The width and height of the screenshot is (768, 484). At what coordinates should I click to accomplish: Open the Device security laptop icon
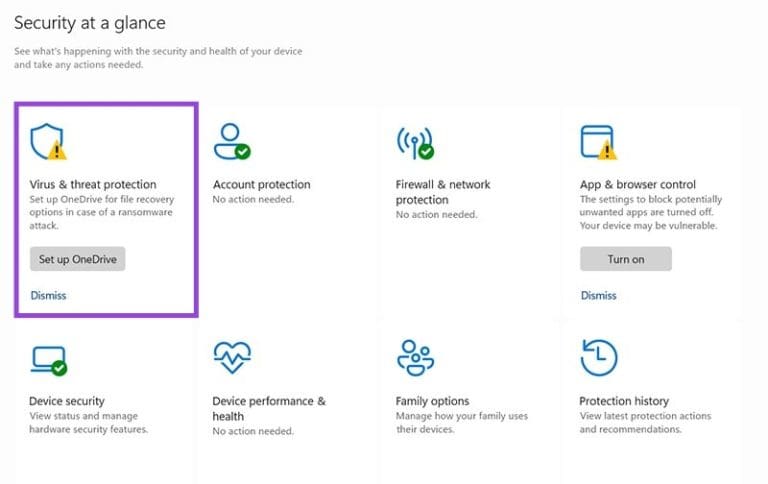tap(48, 358)
